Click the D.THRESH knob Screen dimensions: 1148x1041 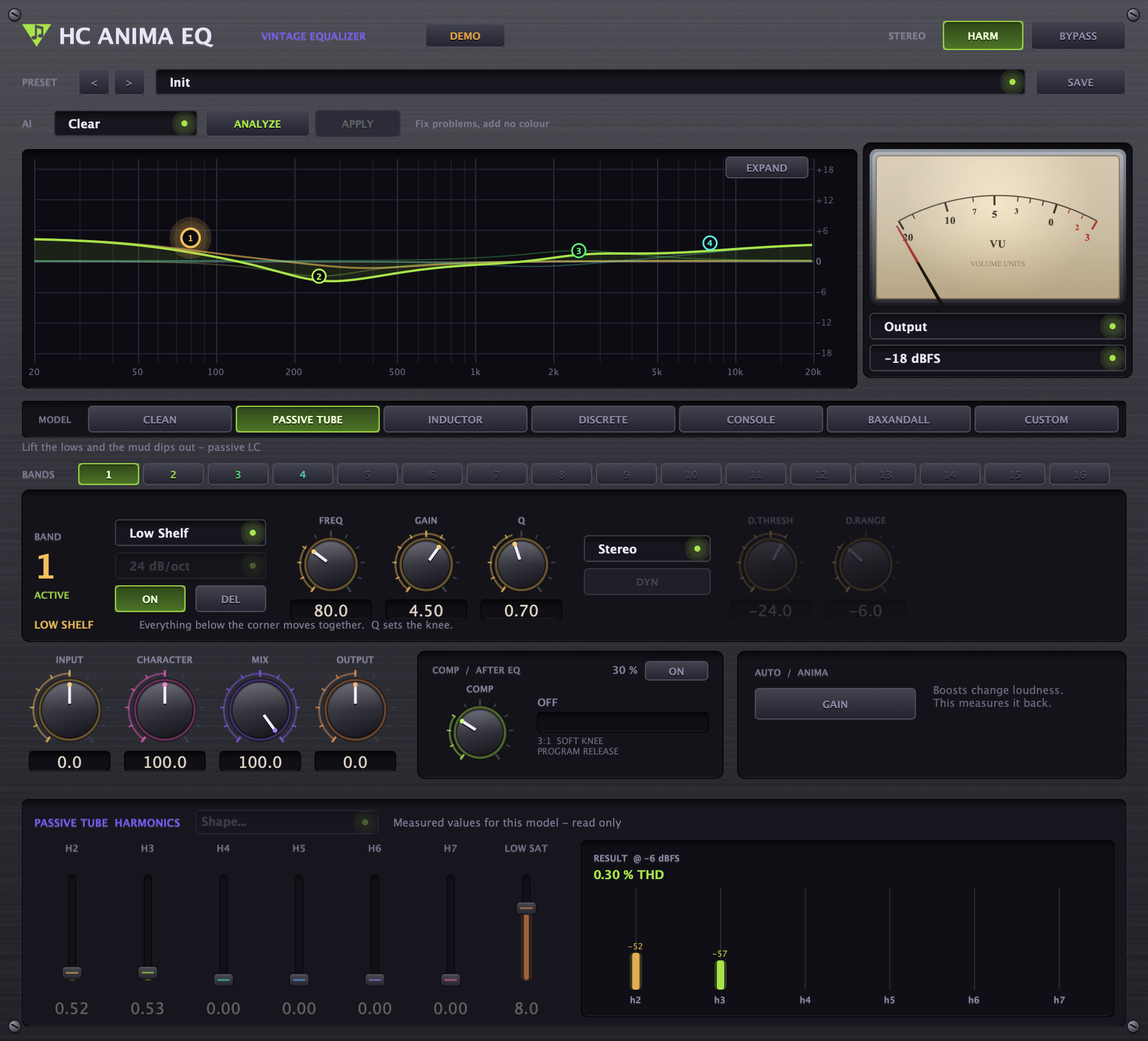tap(770, 564)
